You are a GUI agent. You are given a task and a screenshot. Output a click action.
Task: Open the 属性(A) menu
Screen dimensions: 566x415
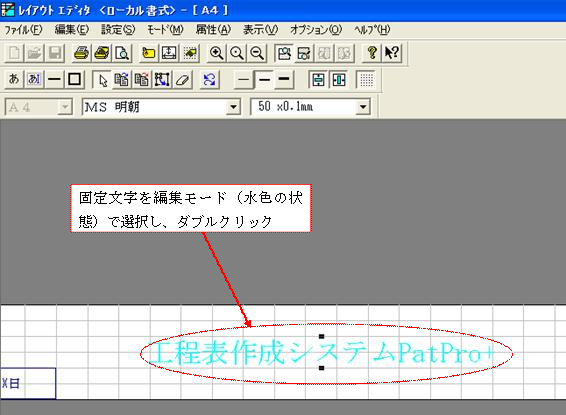click(213, 30)
